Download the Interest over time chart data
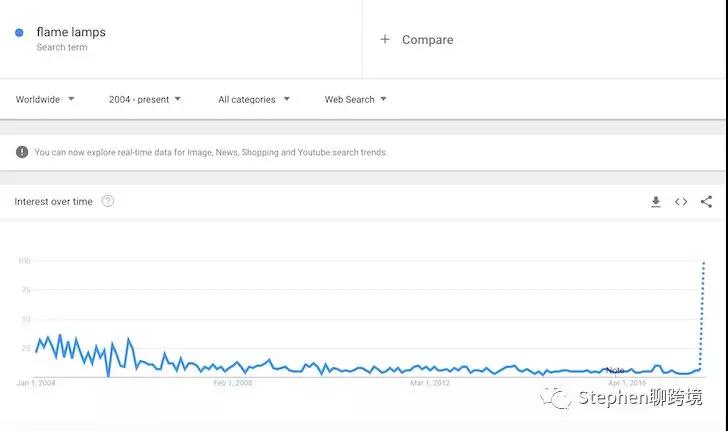Viewport: 728px width, 431px height. click(x=656, y=202)
